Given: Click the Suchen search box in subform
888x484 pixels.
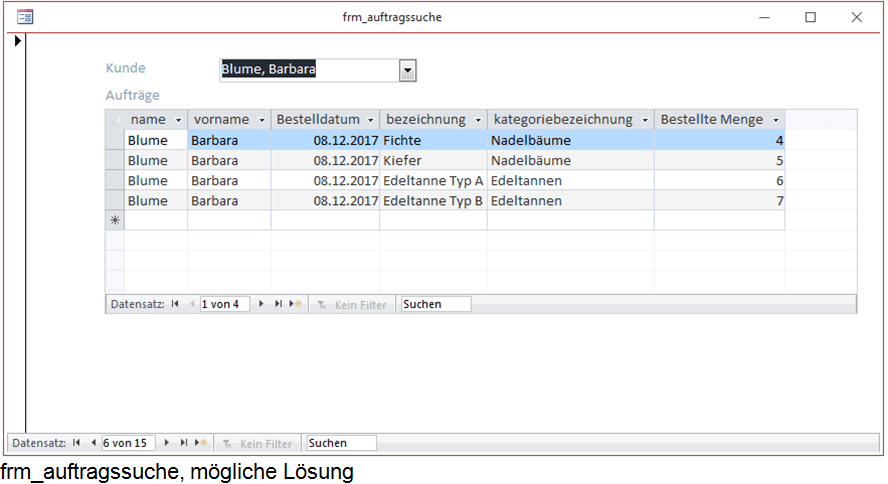Looking at the screenshot, I should pyautogui.click(x=435, y=304).
